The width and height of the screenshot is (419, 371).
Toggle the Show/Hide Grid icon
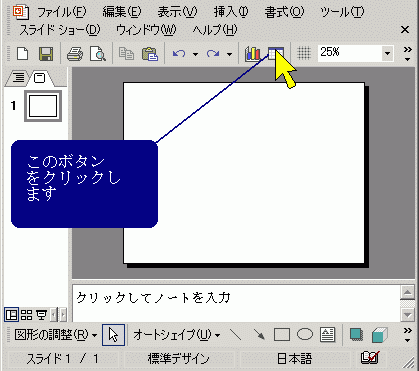coord(304,53)
